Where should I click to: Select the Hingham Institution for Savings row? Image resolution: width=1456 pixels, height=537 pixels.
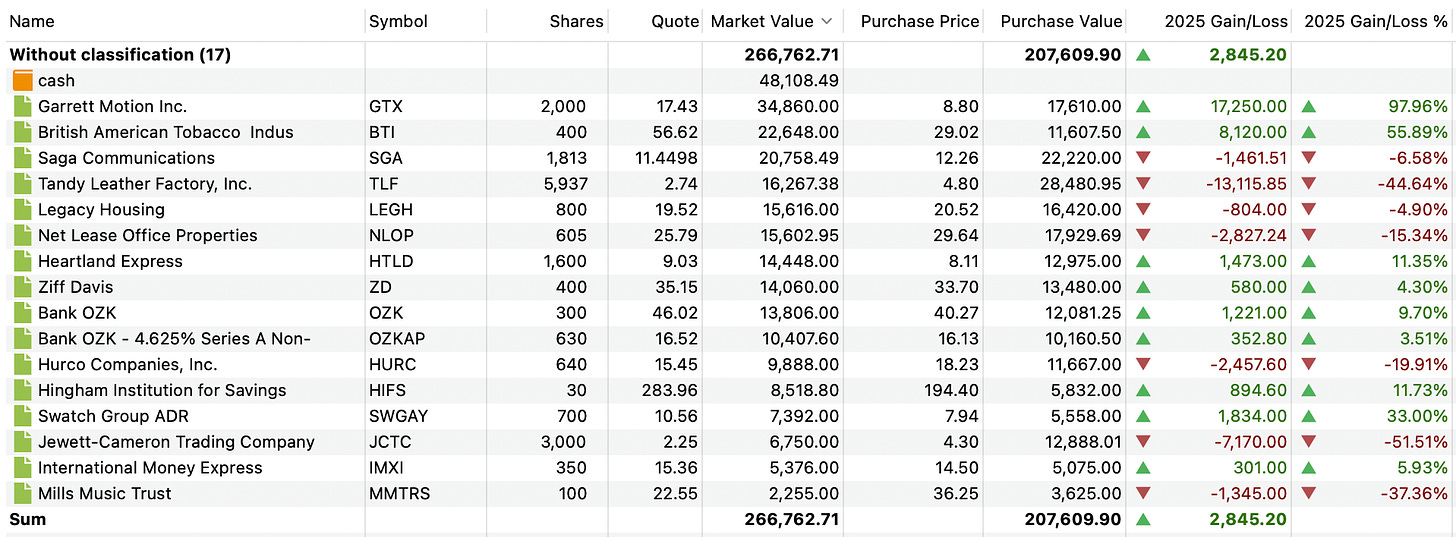pos(161,390)
